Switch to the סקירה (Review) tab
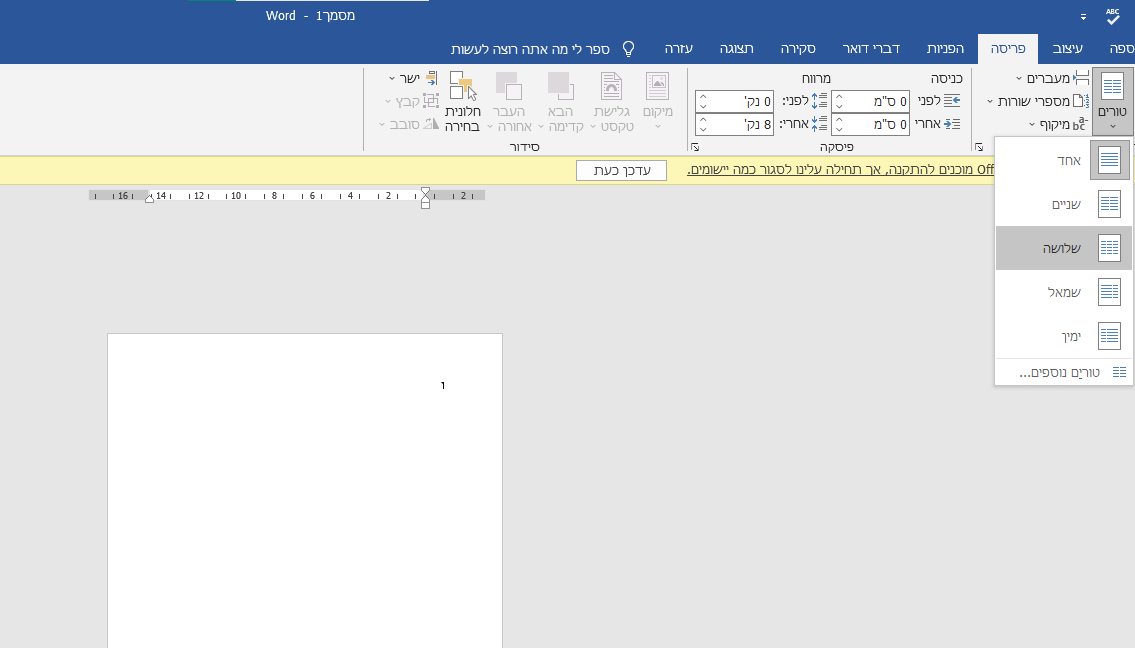This screenshot has width=1135, height=648. click(x=798, y=49)
